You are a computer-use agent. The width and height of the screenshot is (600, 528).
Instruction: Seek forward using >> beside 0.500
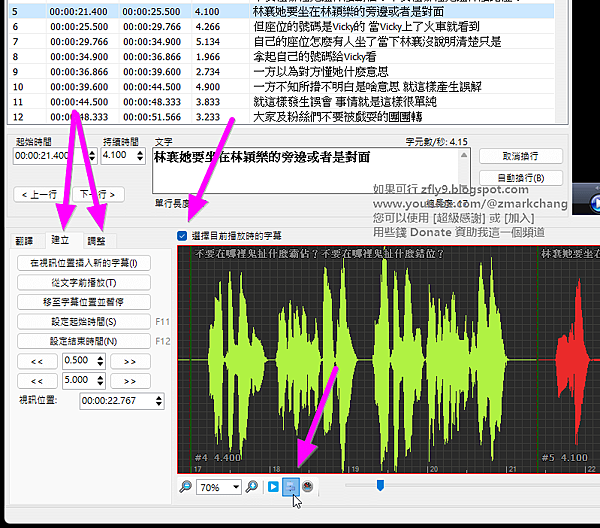(x=130, y=362)
